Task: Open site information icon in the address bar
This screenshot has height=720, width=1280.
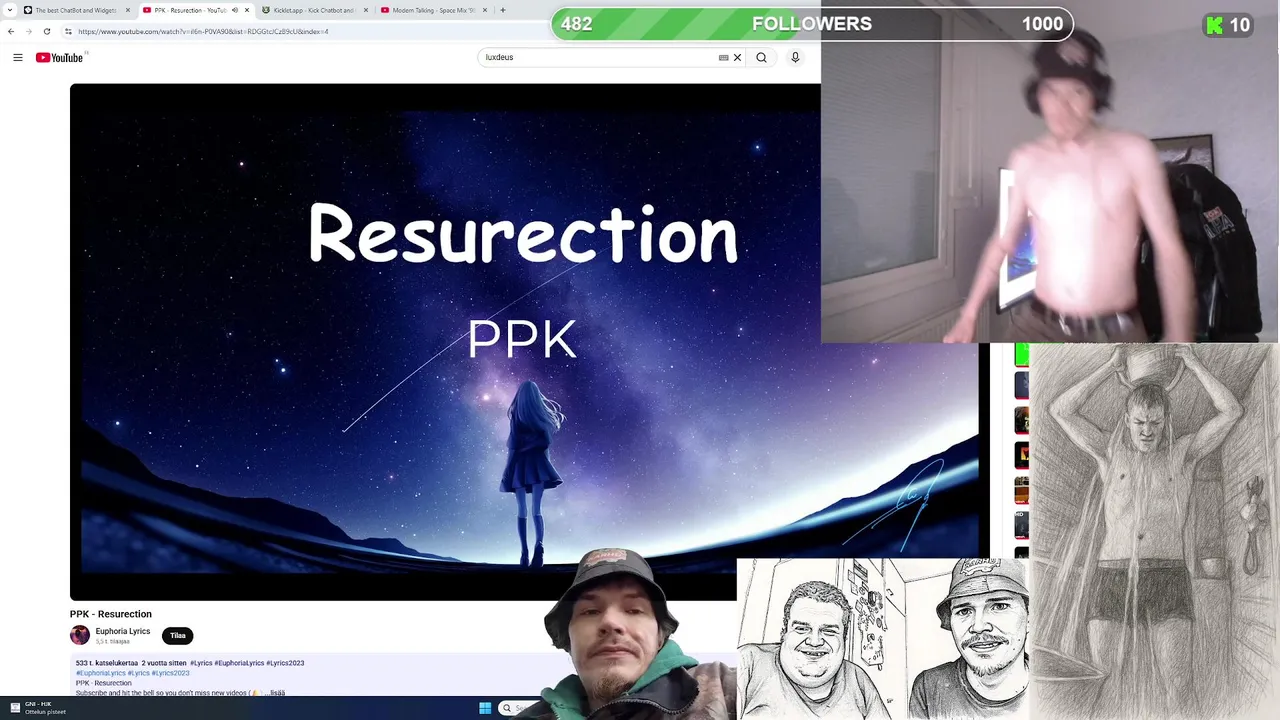Action: 69,31
